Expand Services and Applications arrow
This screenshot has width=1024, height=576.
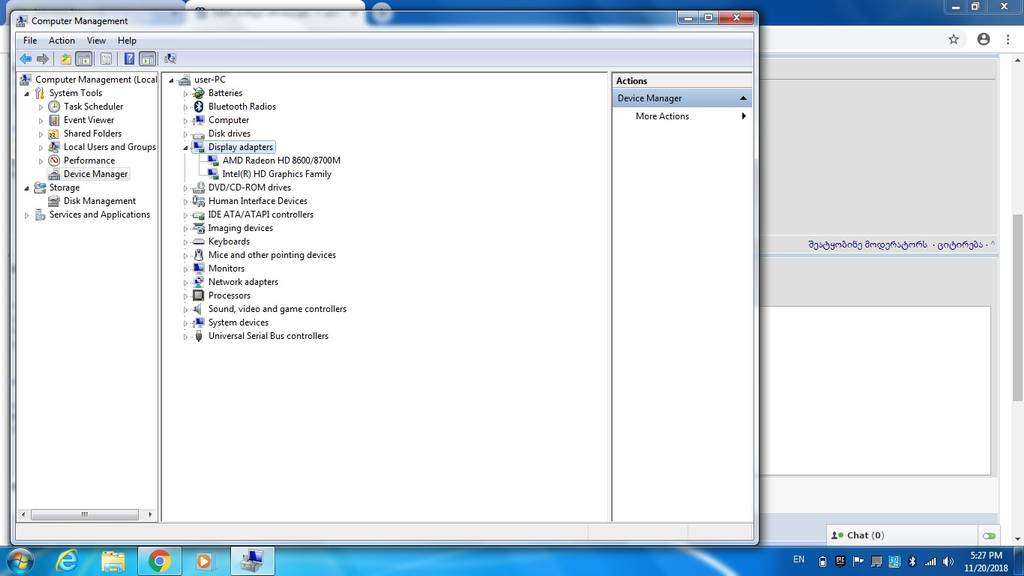(27, 215)
